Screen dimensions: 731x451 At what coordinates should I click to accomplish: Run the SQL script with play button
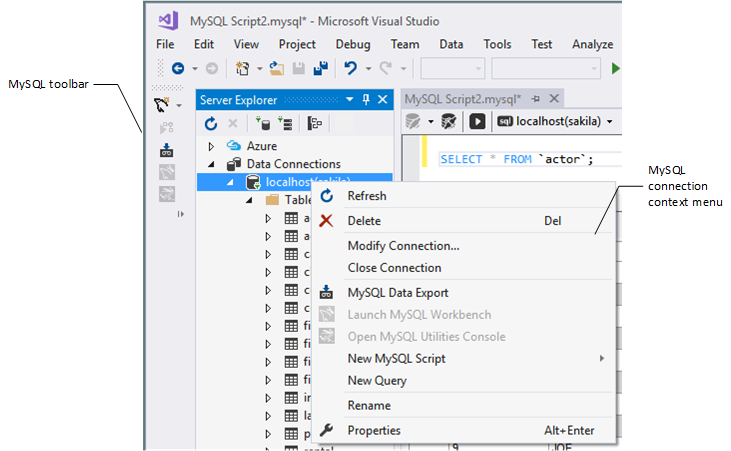pyautogui.click(x=477, y=122)
